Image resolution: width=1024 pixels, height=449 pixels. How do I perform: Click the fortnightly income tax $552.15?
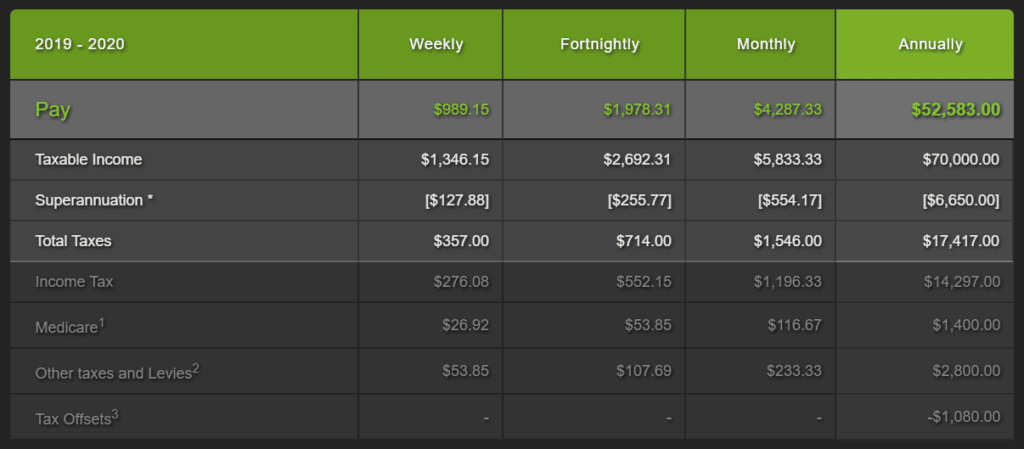[644, 282]
